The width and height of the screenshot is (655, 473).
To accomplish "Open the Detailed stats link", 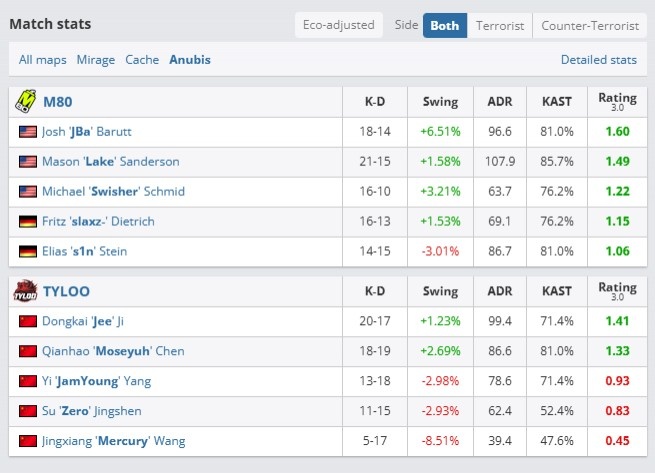I will [599, 60].
